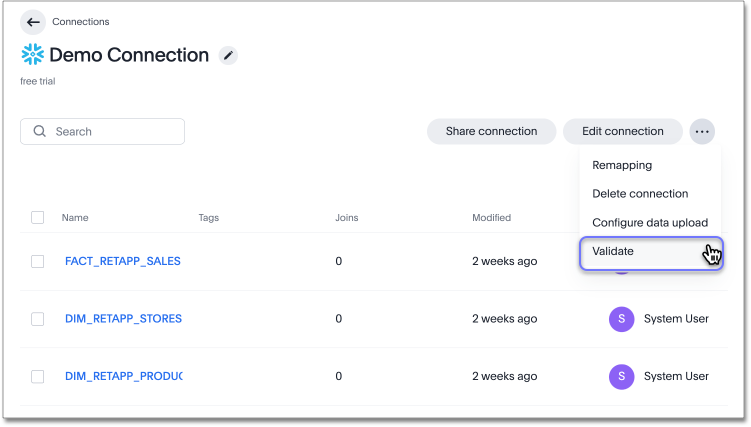The height and width of the screenshot is (427, 751).
Task: Click the Snowflake logo icon
Action: (x=32, y=56)
